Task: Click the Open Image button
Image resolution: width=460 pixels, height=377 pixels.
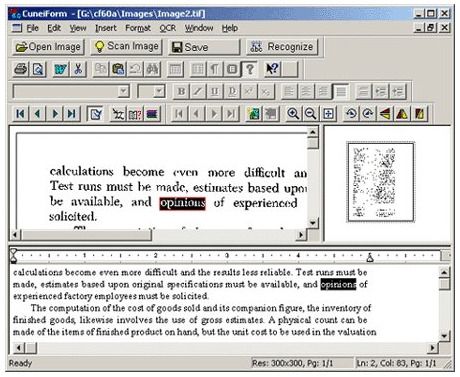Action: coord(49,47)
